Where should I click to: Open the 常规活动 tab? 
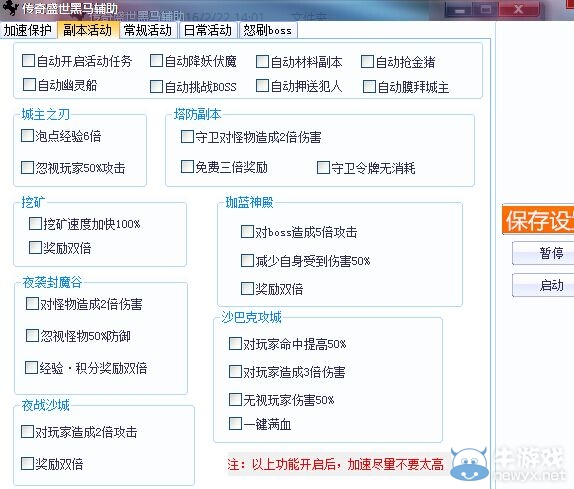pos(148,30)
